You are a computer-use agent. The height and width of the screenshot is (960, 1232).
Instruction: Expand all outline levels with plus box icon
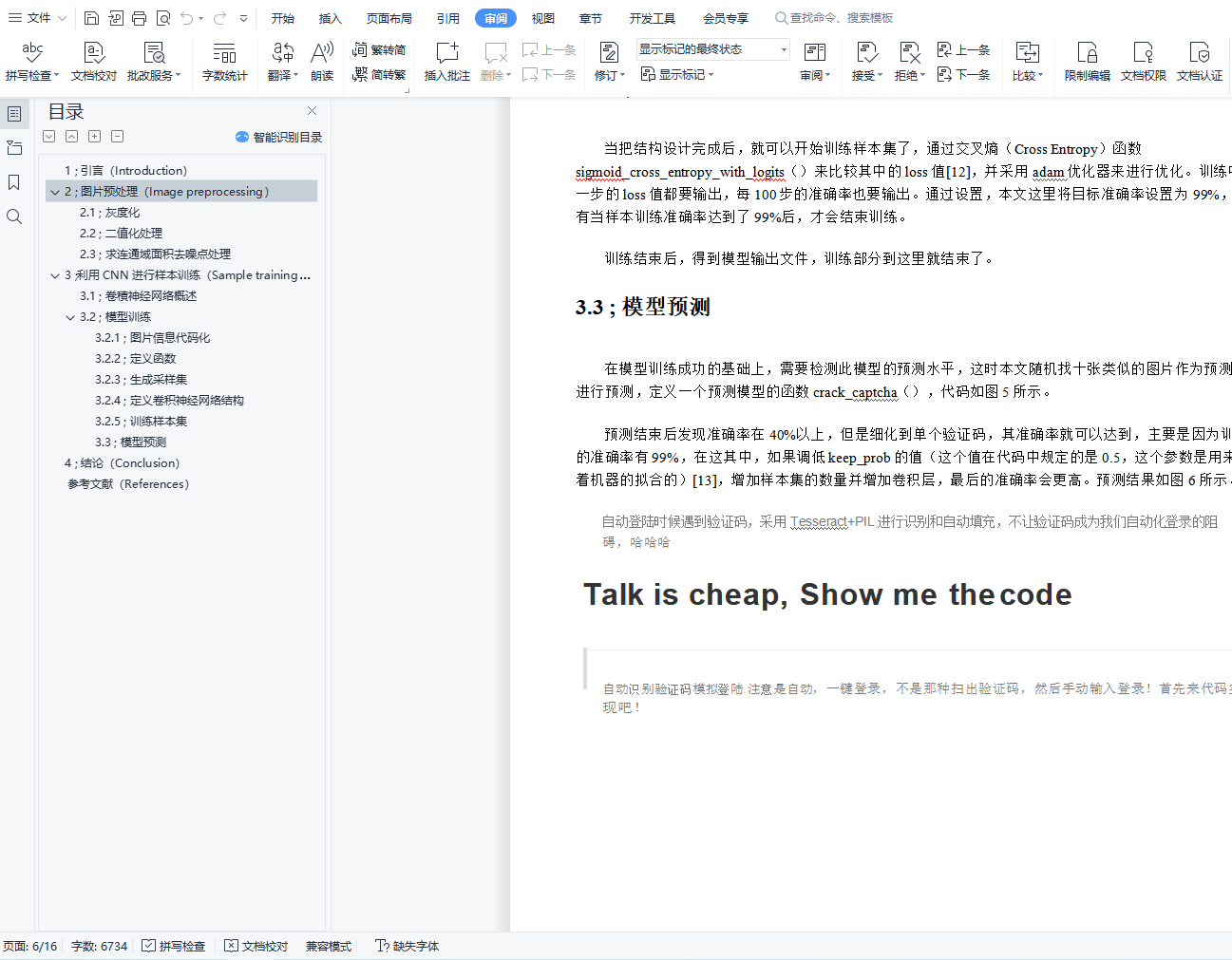point(94,137)
